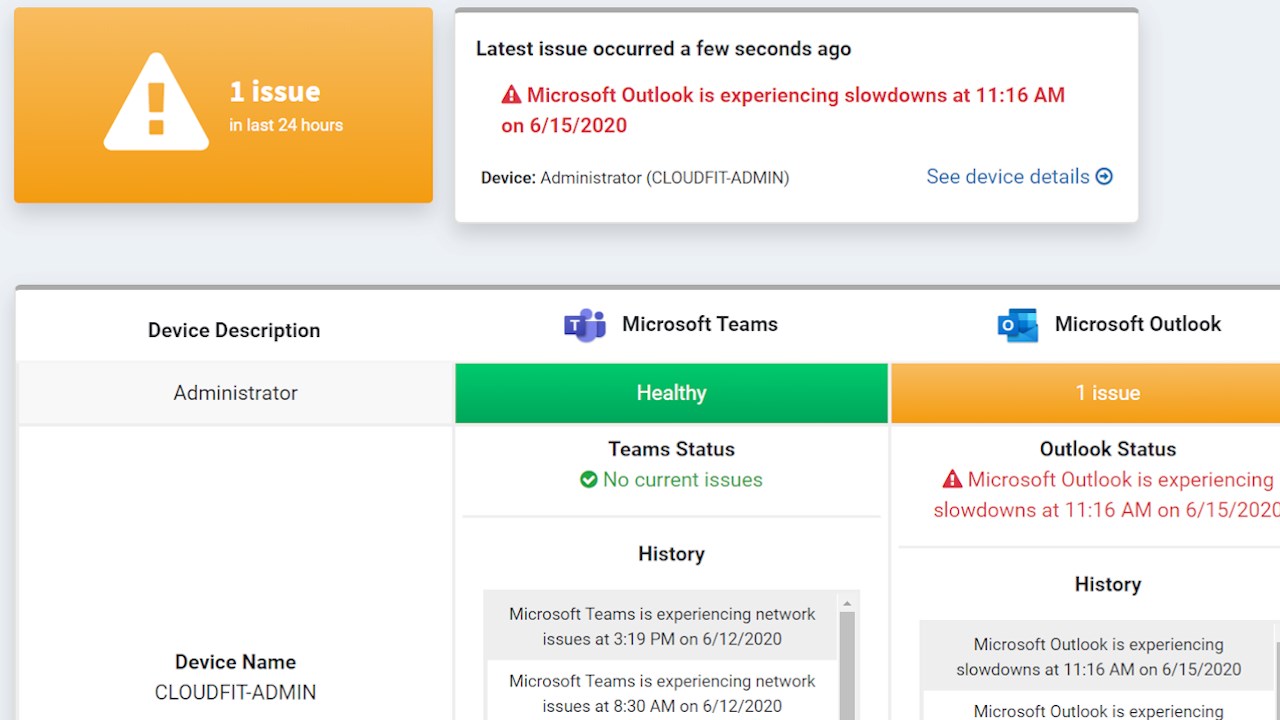The image size is (1280, 720).
Task: Select Teams history entry at 8:30 AM
Action: coord(662,693)
